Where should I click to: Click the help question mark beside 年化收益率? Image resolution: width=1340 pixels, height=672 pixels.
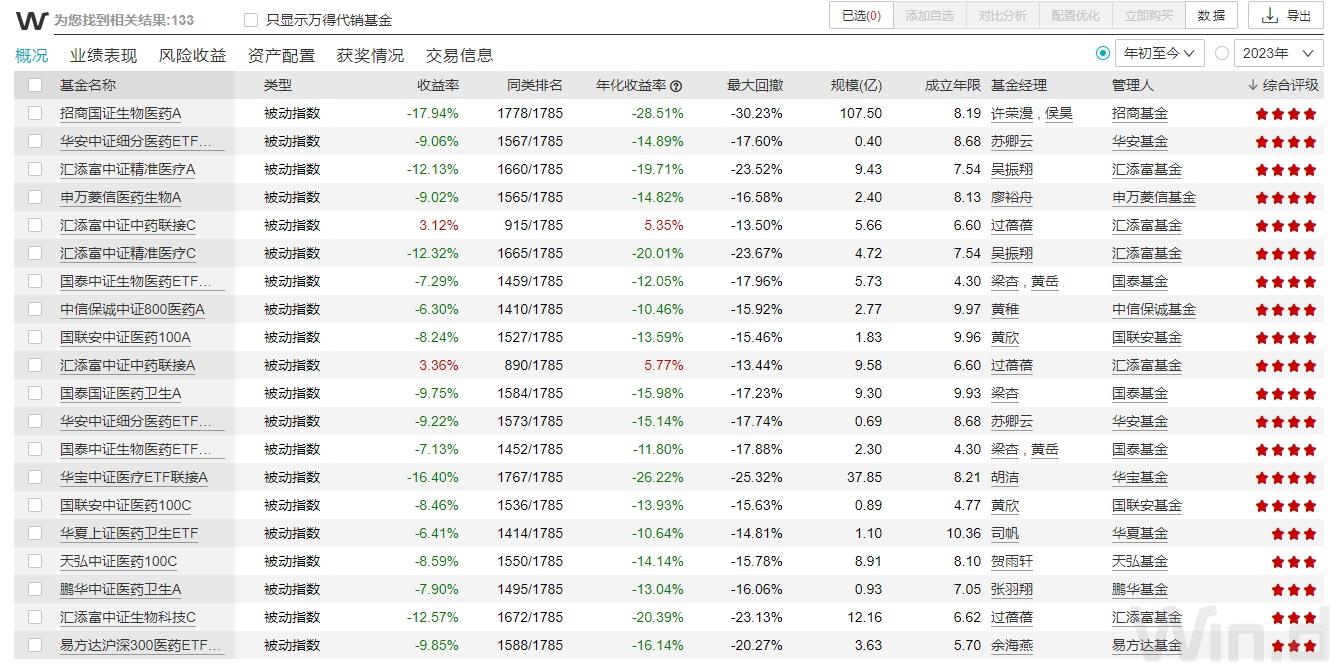(676, 86)
